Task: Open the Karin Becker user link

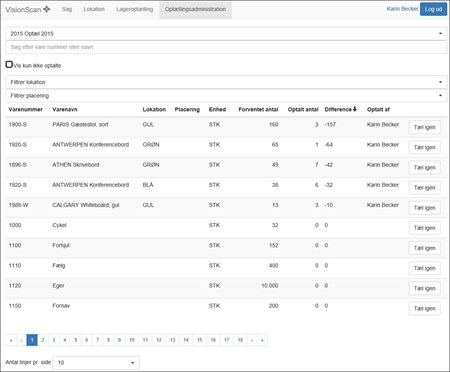Action: (402, 9)
